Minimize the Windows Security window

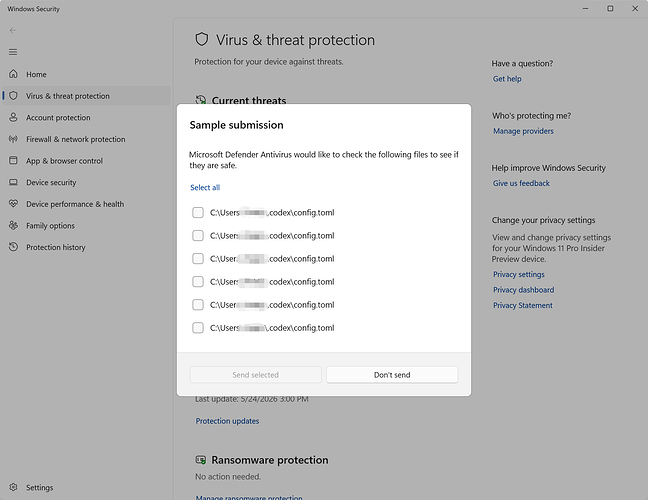(x=585, y=9)
